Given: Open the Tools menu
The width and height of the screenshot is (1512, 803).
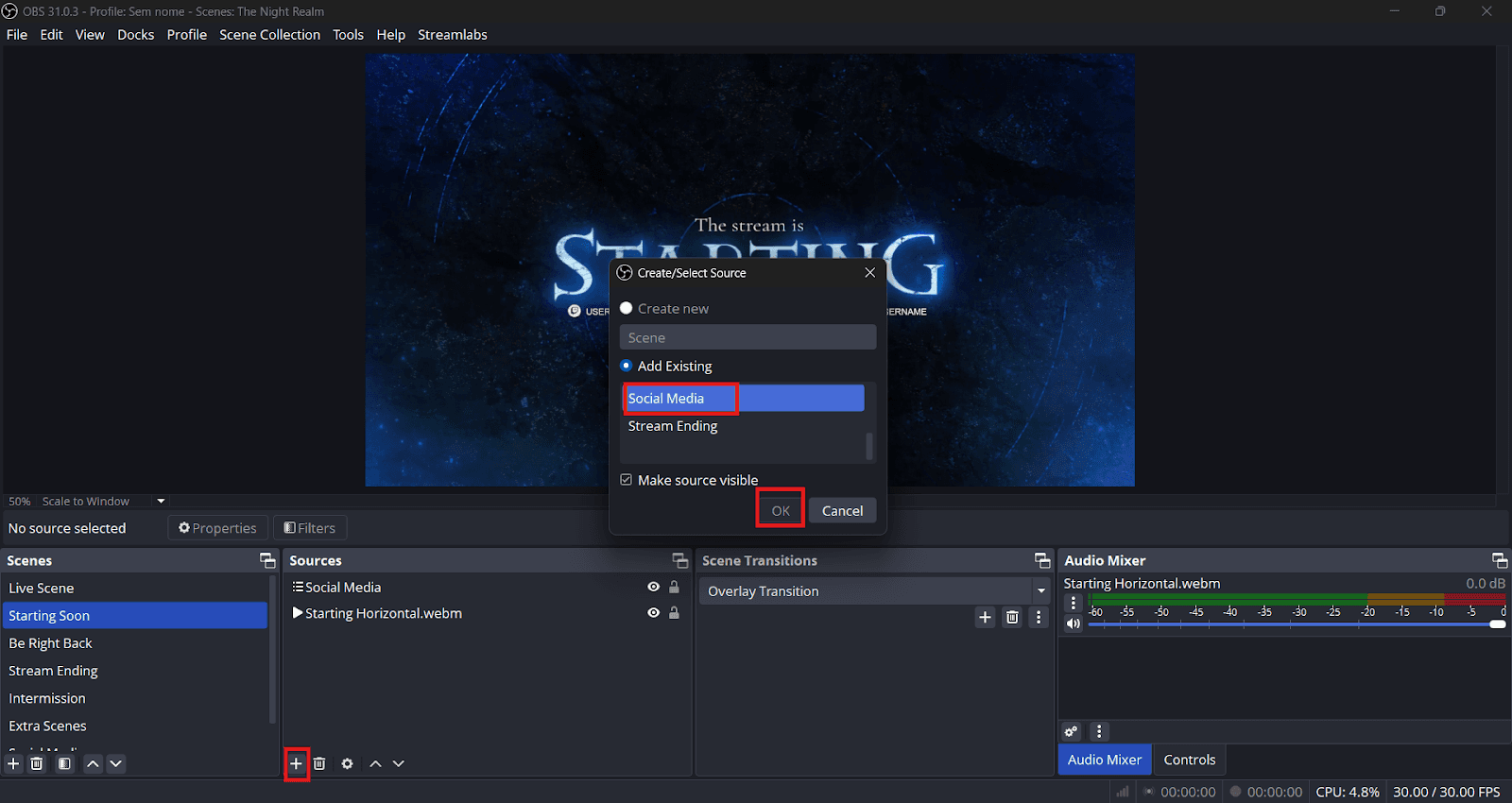Looking at the screenshot, I should (348, 35).
